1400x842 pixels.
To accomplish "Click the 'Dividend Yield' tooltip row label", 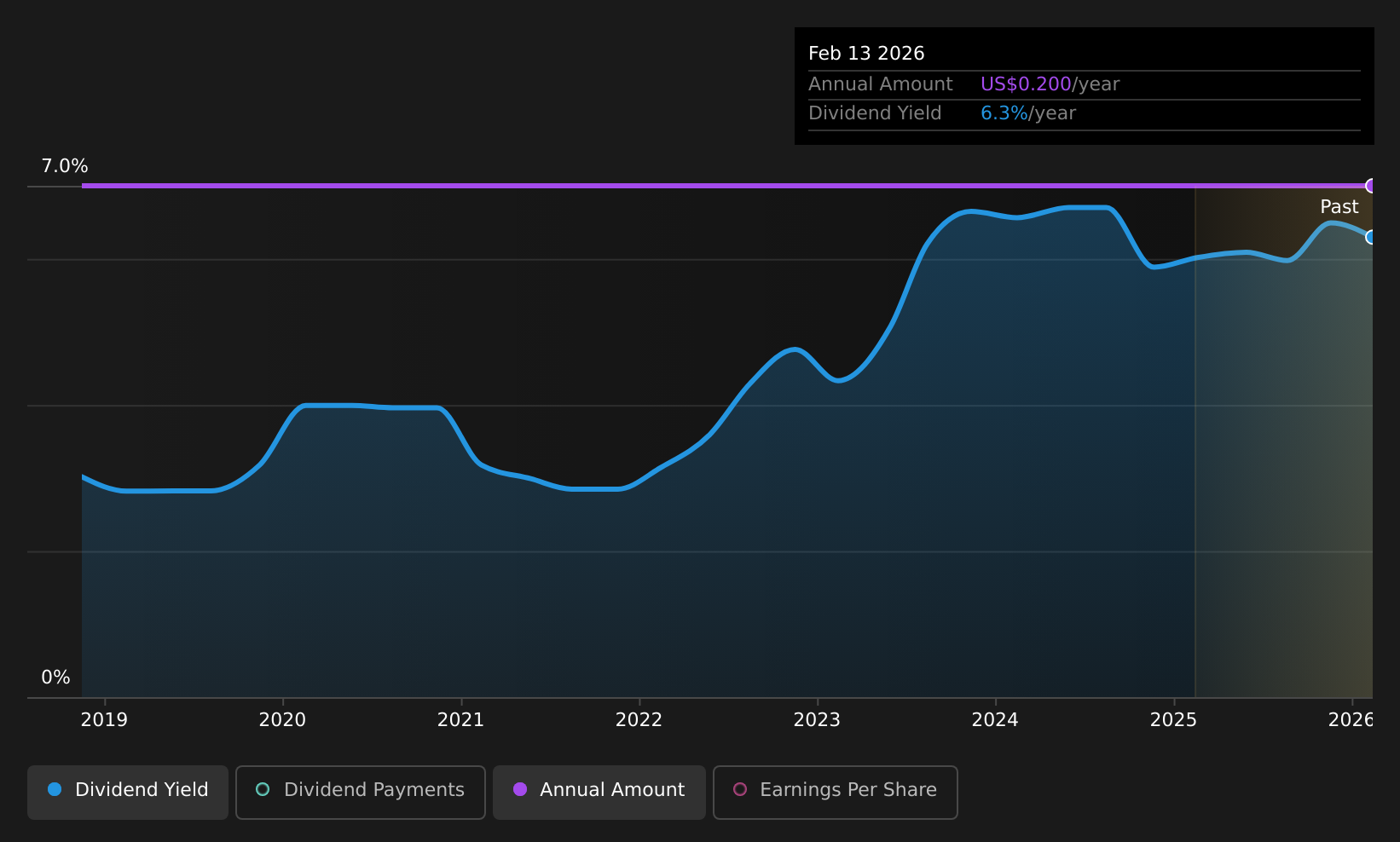I will coord(875,113).
